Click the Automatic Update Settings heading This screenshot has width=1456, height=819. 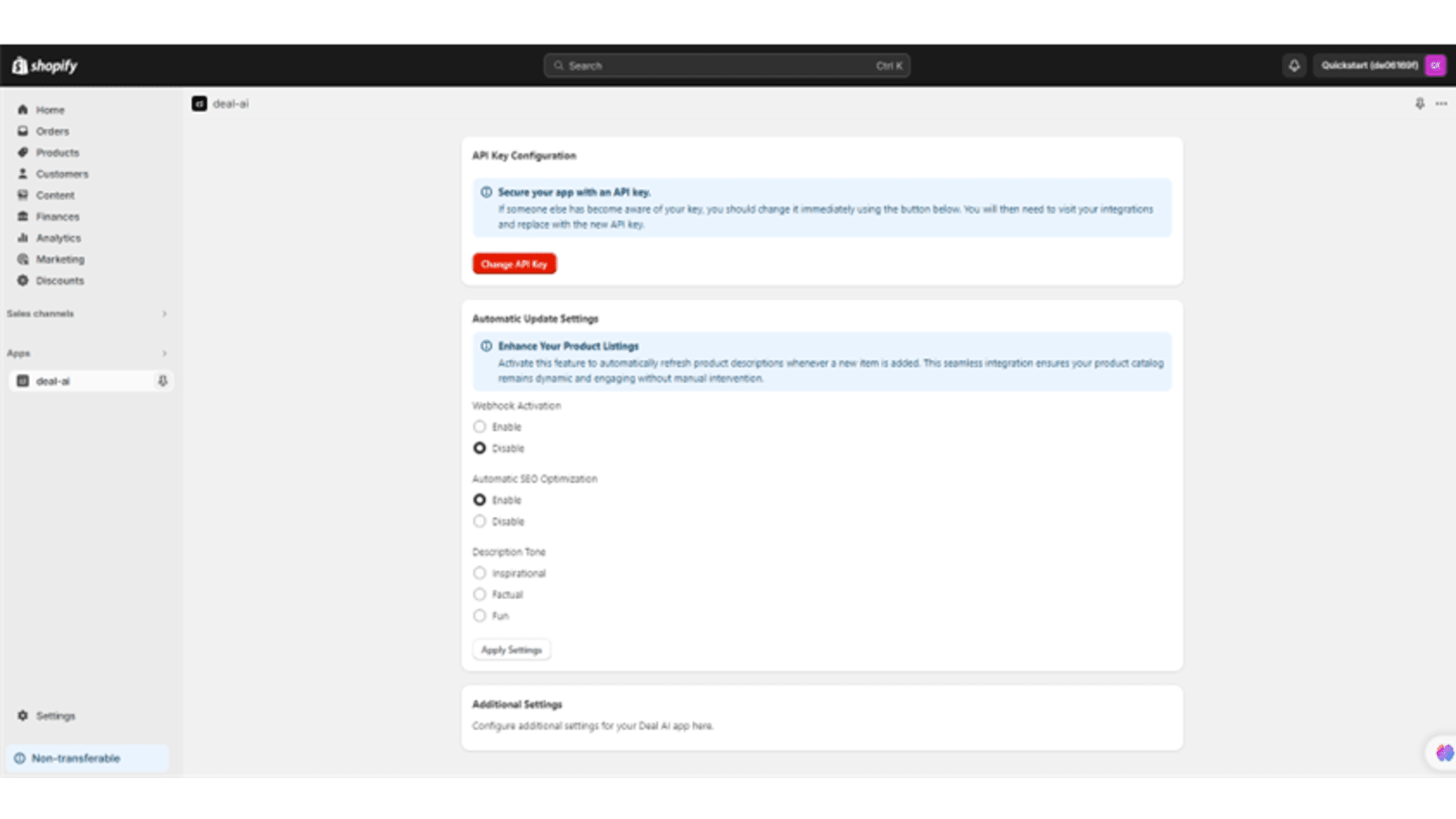[535, 318]
